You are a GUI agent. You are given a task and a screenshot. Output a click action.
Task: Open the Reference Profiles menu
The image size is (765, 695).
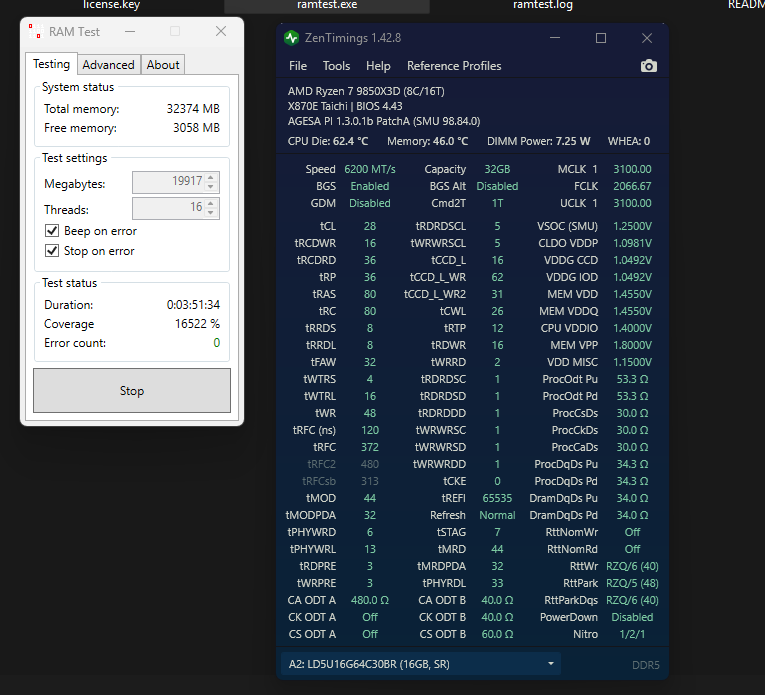[x=454, y=66]
